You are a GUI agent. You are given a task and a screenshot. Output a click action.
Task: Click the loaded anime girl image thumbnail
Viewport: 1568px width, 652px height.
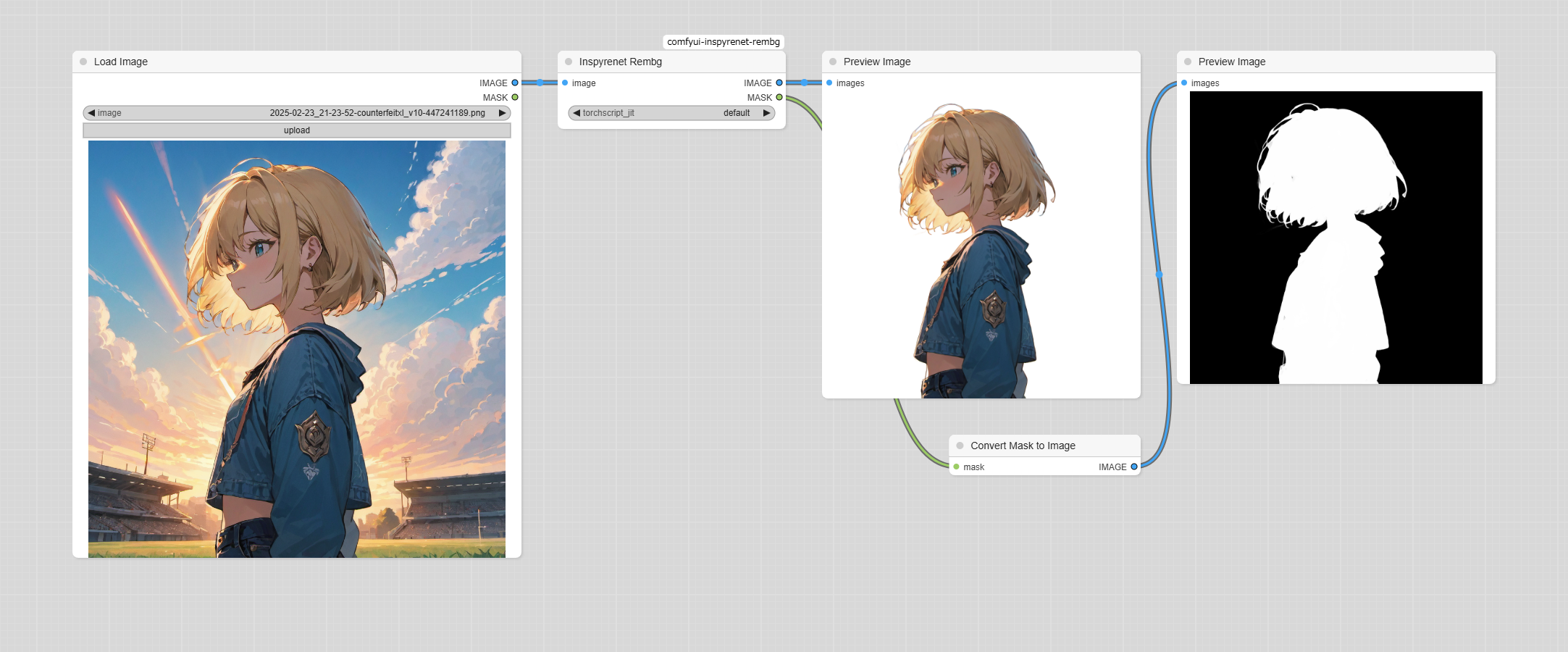[x=297, y=348]
